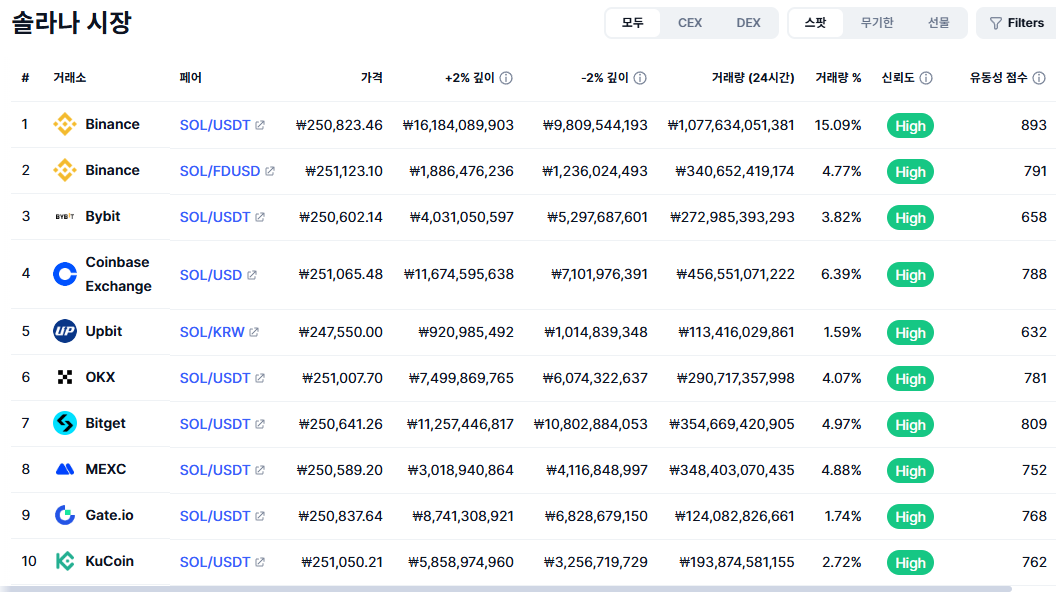Switch to the DEX tab
Screen dimensions: 1056x597
(748, 23)
